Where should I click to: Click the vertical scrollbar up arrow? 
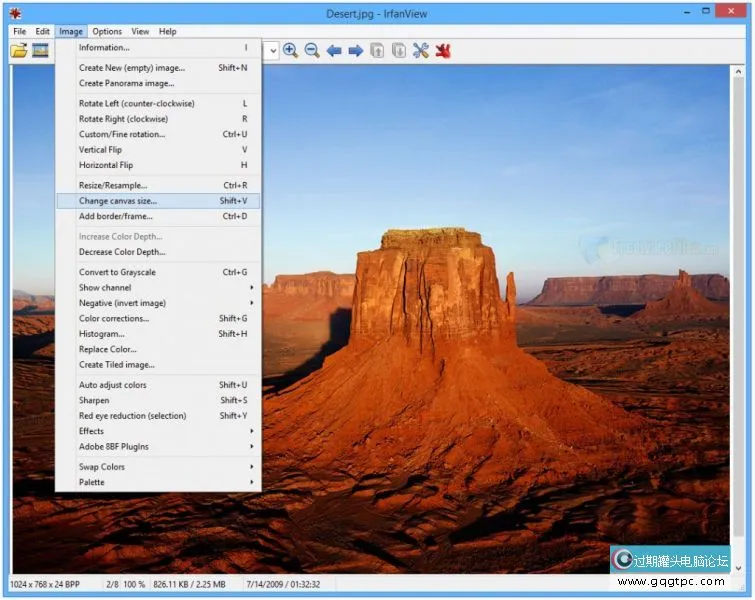click(738, 72)
